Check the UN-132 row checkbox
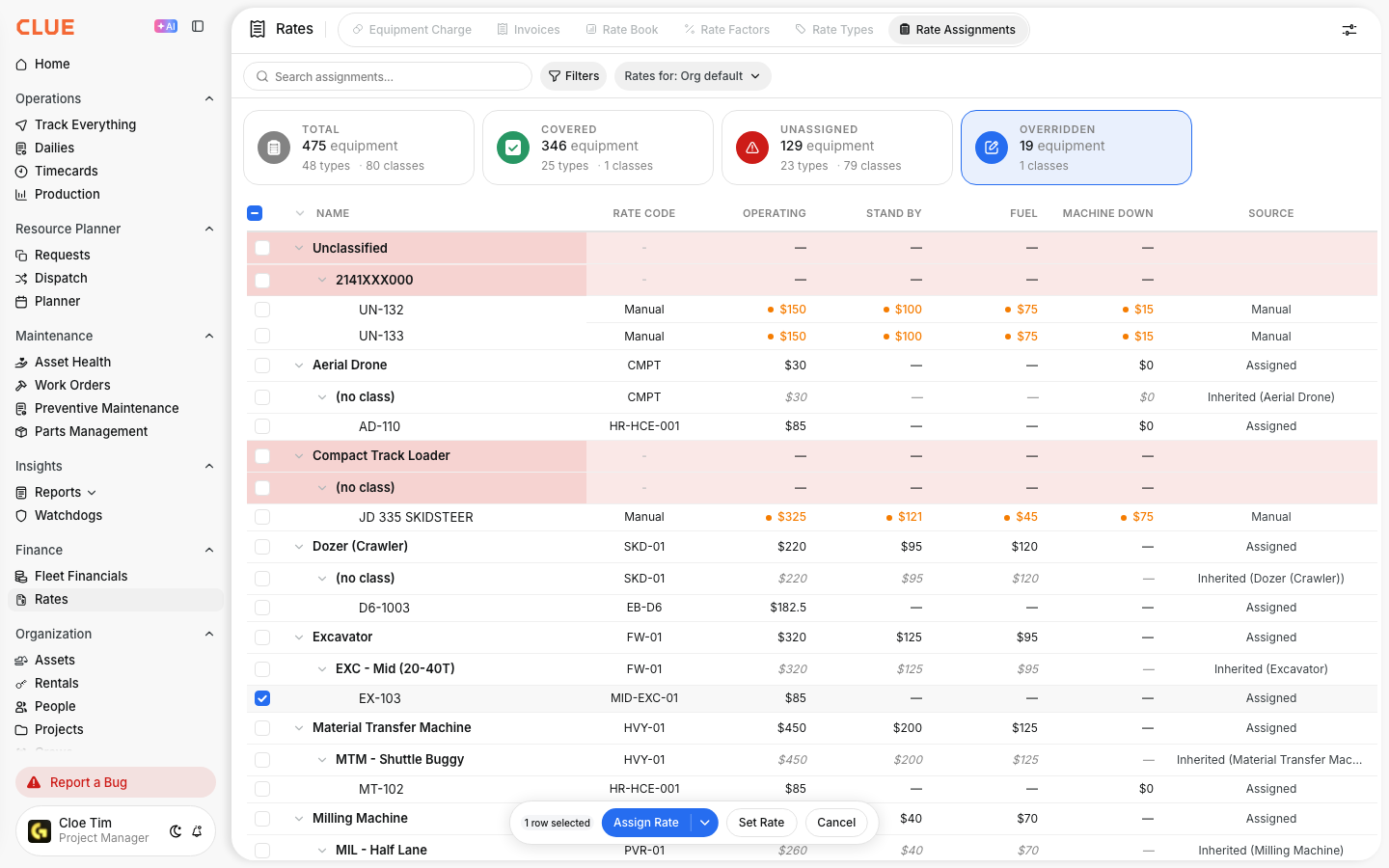This screenshot has width=1389, height=868. click(x=262, y=310)
